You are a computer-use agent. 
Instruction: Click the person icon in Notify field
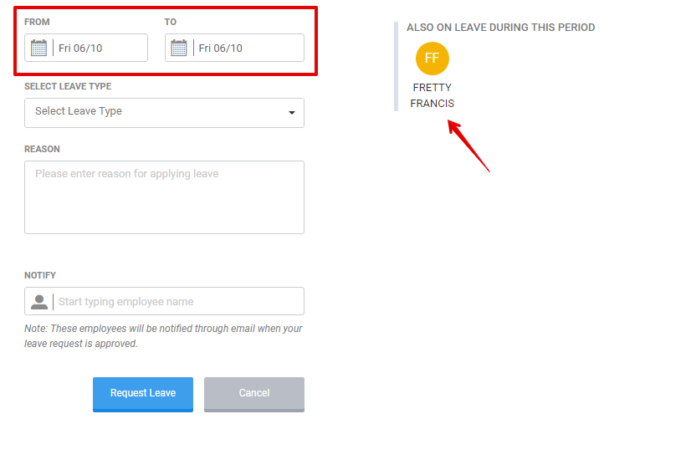point(39,302)
